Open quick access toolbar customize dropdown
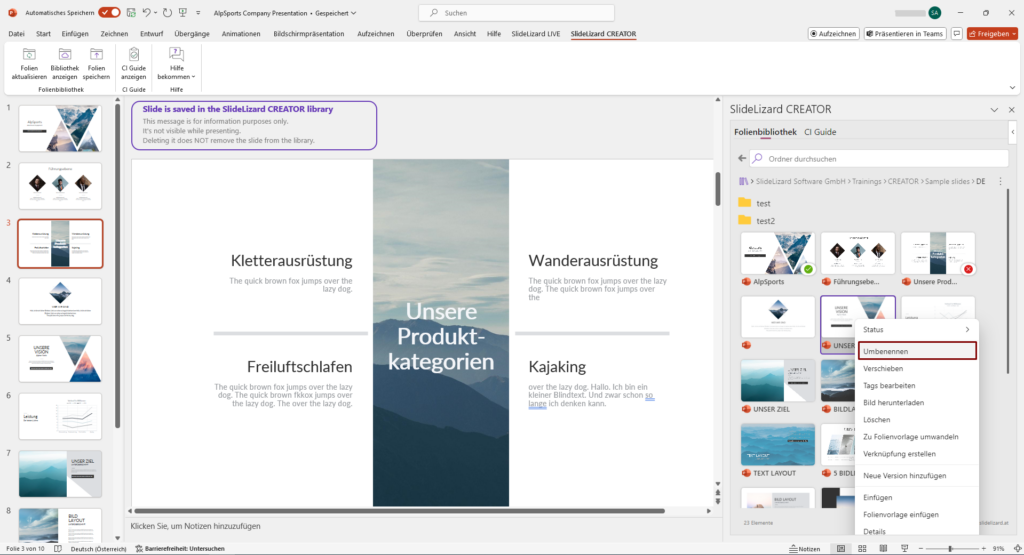This screenshot has height=555, width=1024. [x=198, y=12]
